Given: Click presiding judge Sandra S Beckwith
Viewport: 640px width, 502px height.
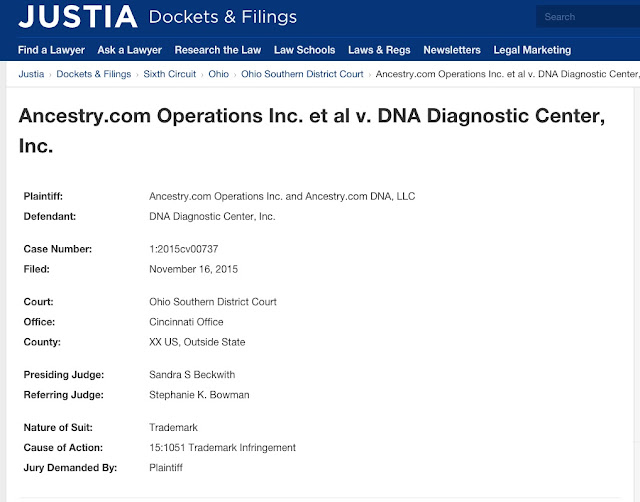Looking at the screenshot, I should tap(192, 375).
